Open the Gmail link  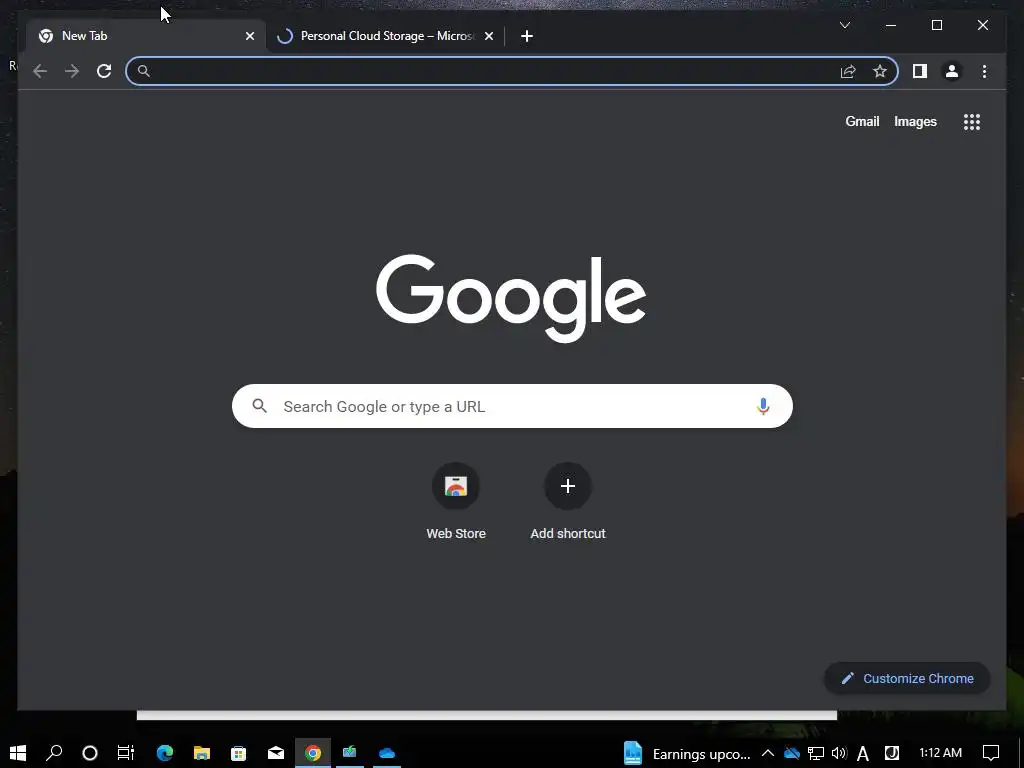click(862, 121)
